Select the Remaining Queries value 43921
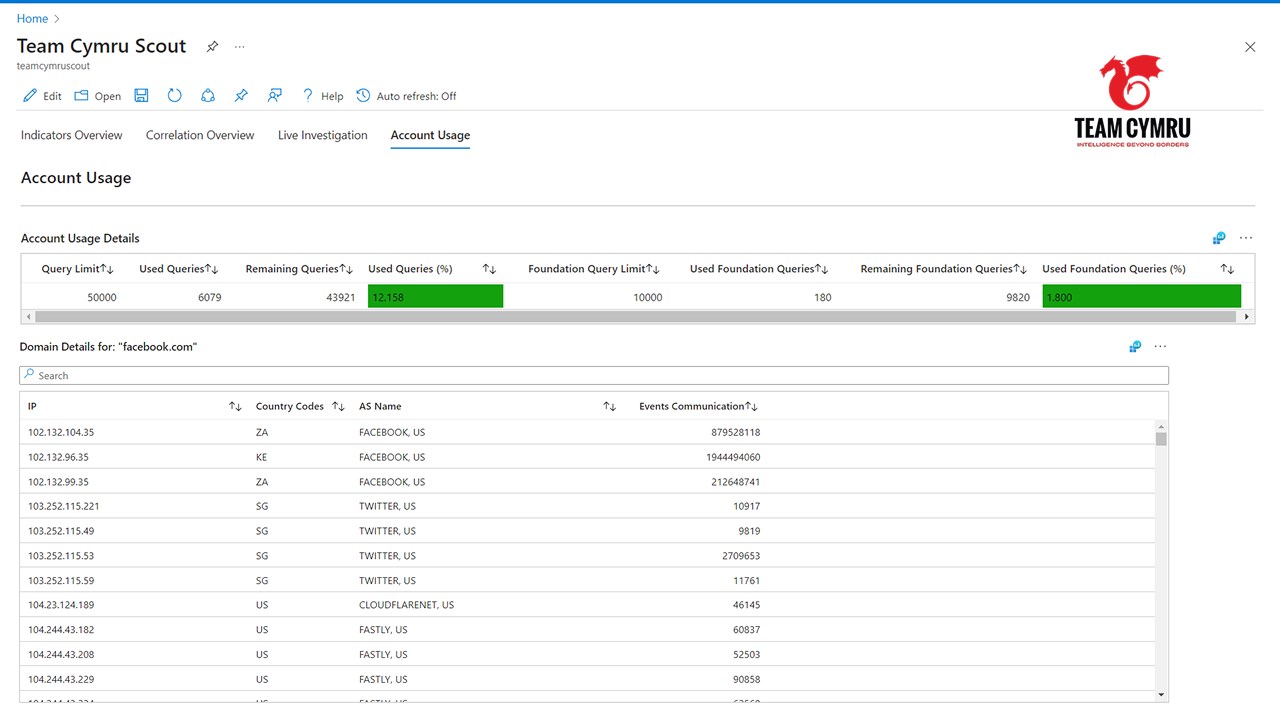Image resolution: width=1280 pixels, height=720 pixels. (x=339, y=297)
